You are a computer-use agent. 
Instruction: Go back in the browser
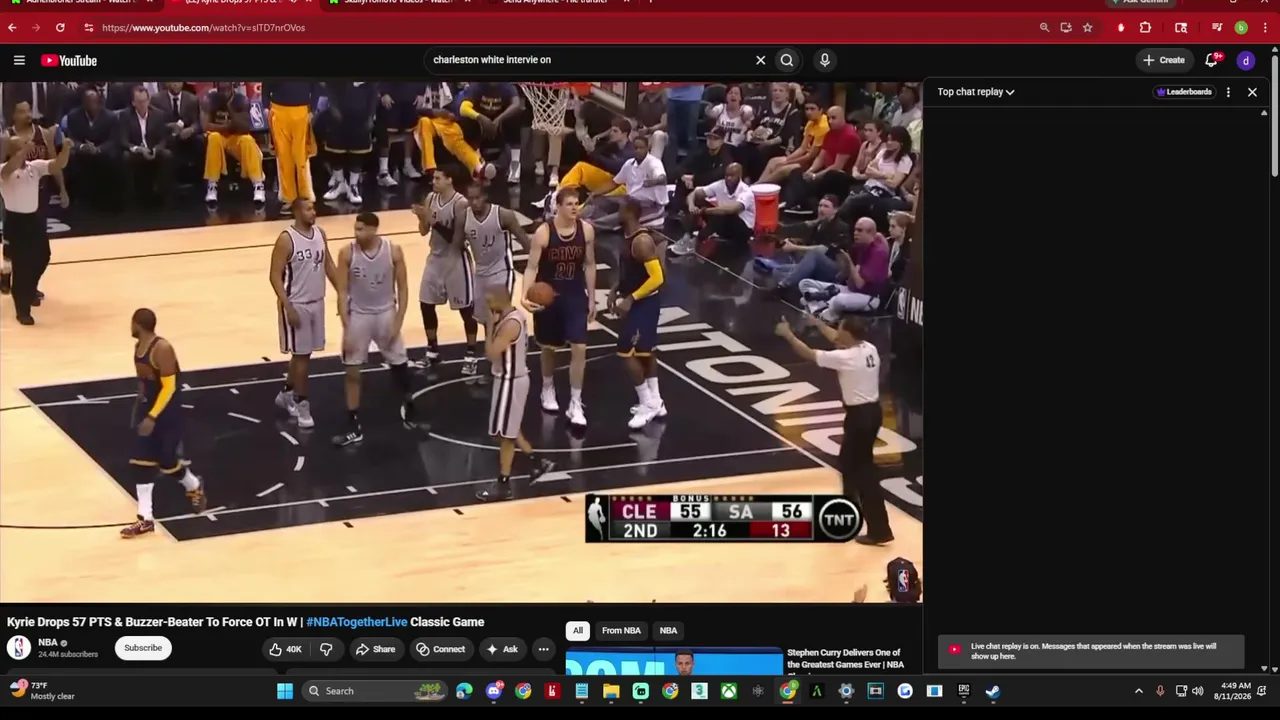pos(12,28)
